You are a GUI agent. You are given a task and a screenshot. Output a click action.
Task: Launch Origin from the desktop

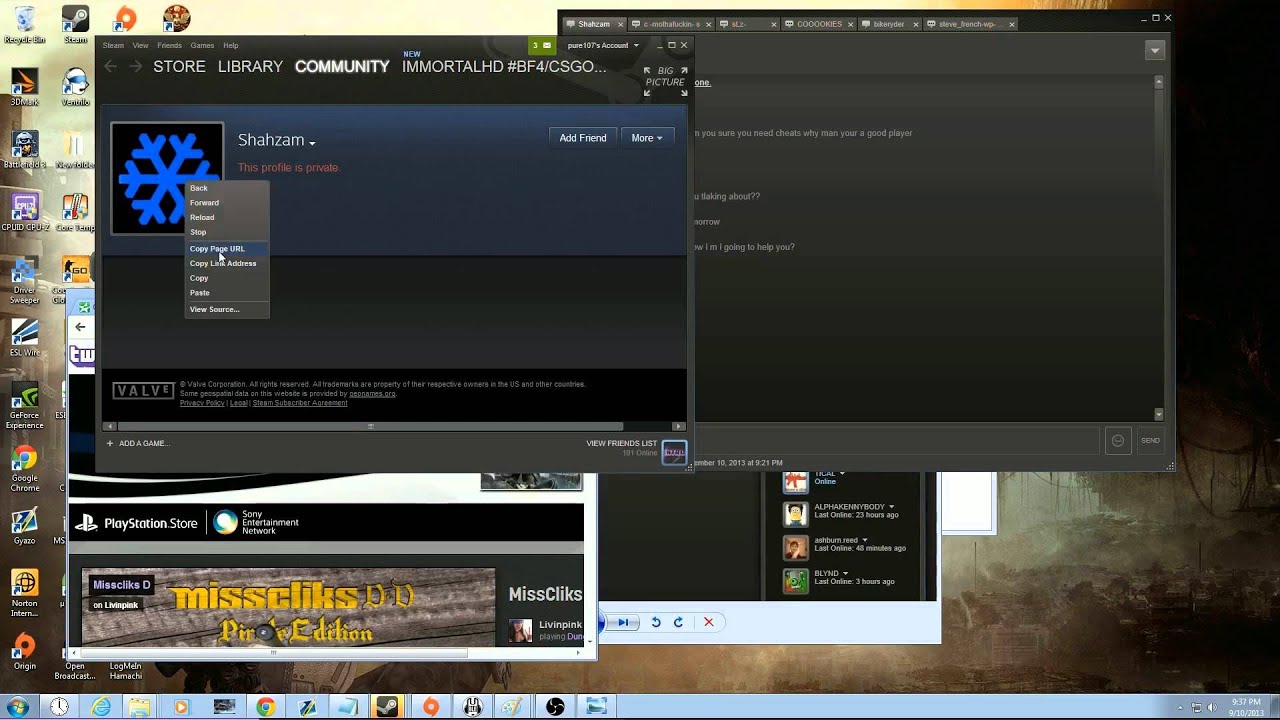(24, 652)
